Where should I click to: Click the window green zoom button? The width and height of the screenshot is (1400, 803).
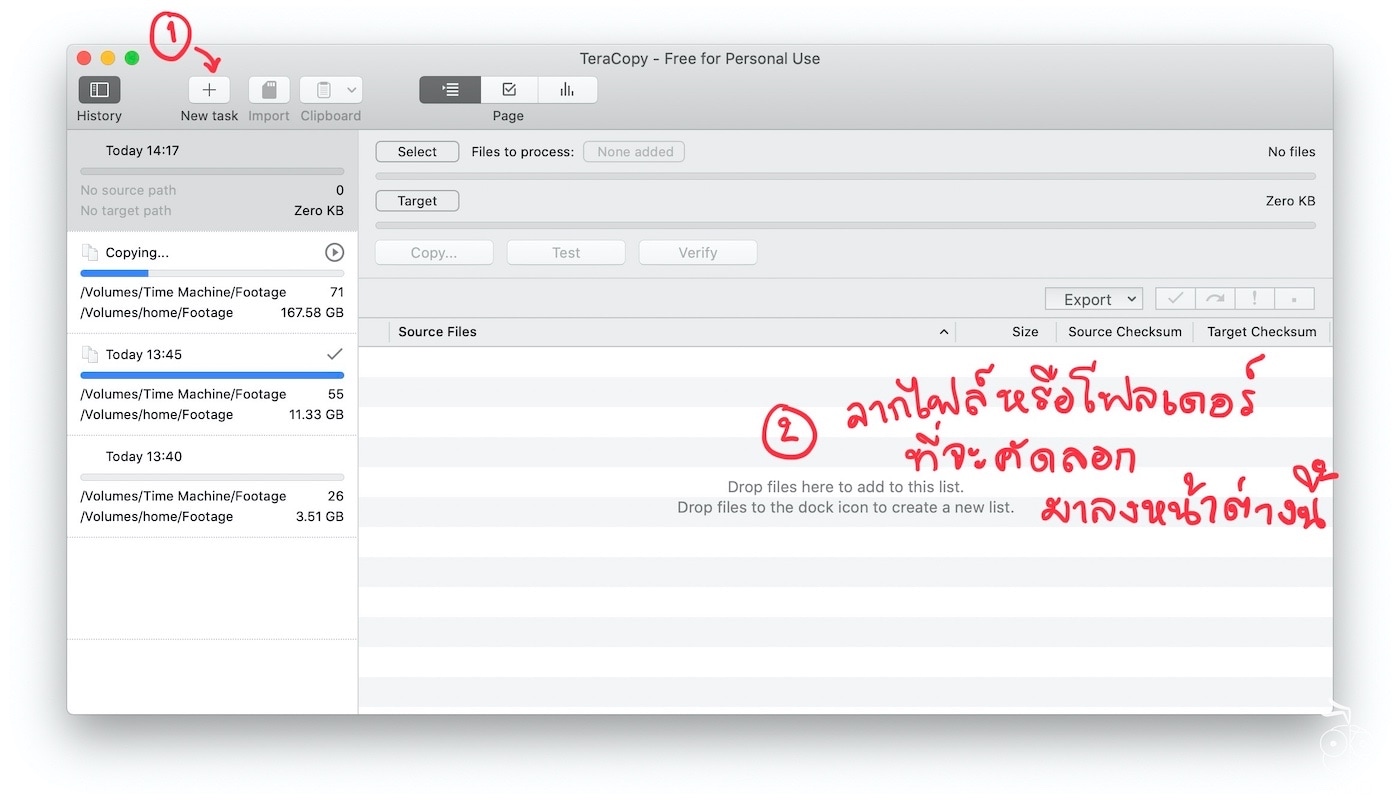coord(132,58)
